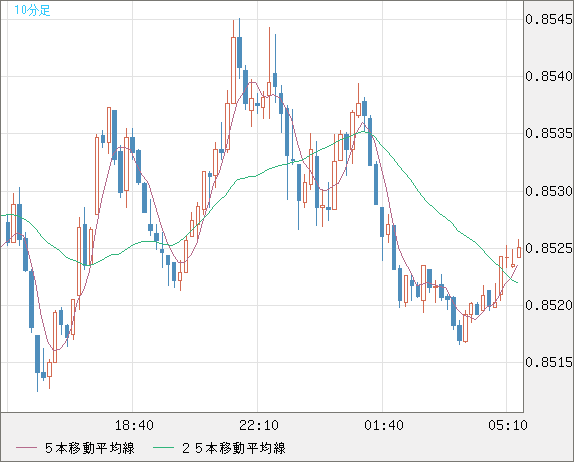Click the green 25-bar moving average legend swatch
Viewport: 574px width, 462px height.
point(163,448)
